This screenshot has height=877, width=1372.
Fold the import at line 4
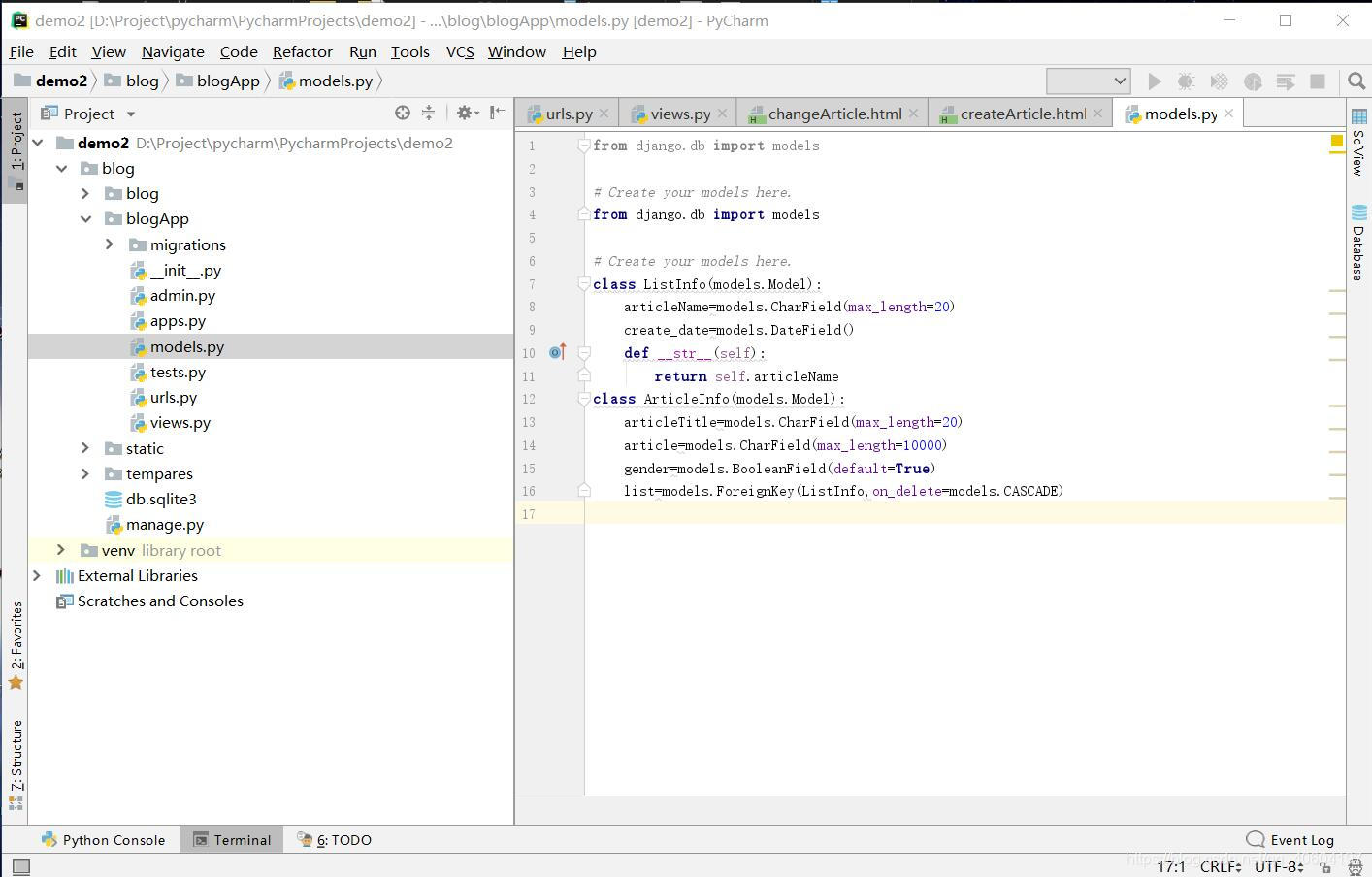[x=584, y=214]
